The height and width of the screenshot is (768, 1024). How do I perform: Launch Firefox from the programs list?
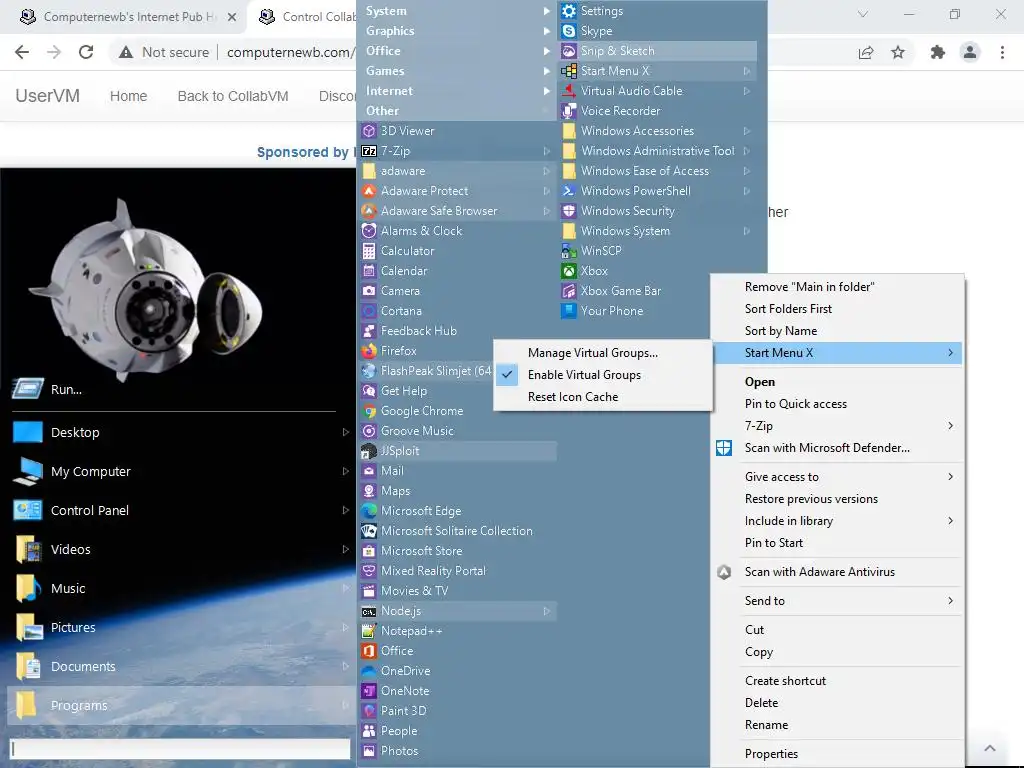click(369, 351)
